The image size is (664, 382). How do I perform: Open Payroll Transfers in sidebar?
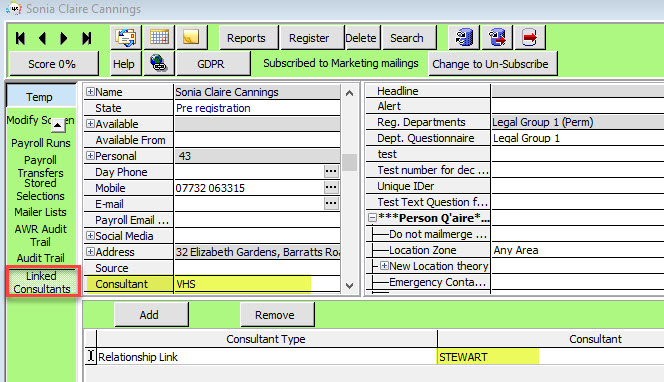pyautogui.click(x=41, y=166)
